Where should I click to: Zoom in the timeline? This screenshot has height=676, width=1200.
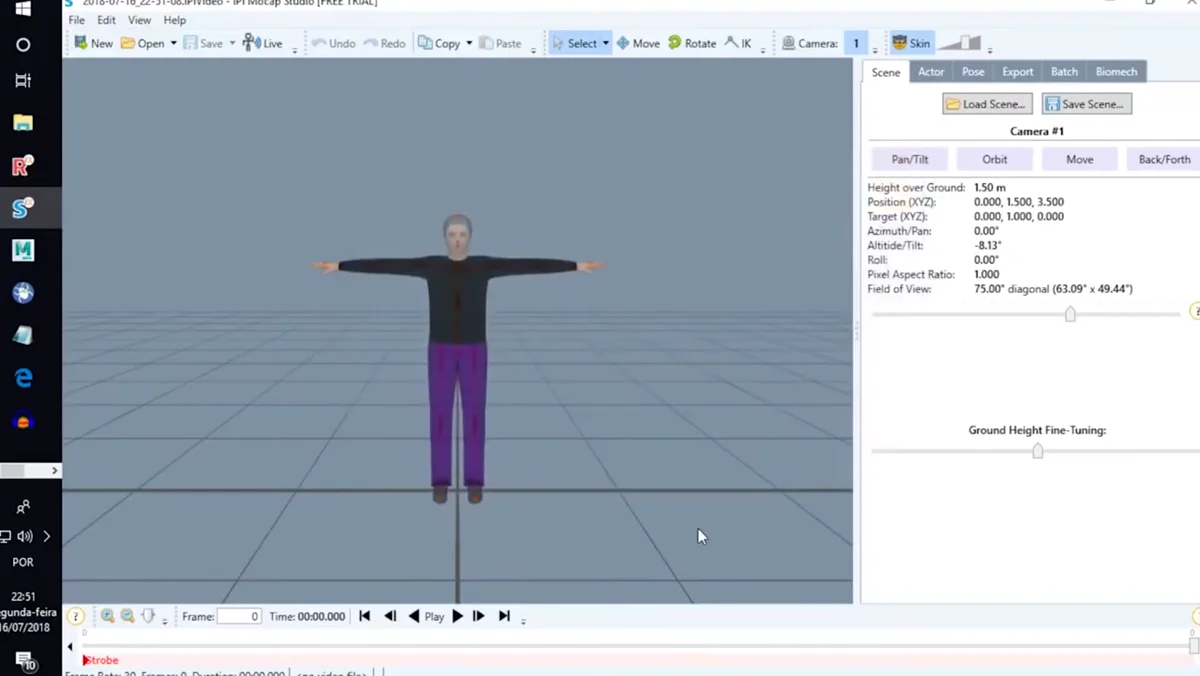click(107, 616)
